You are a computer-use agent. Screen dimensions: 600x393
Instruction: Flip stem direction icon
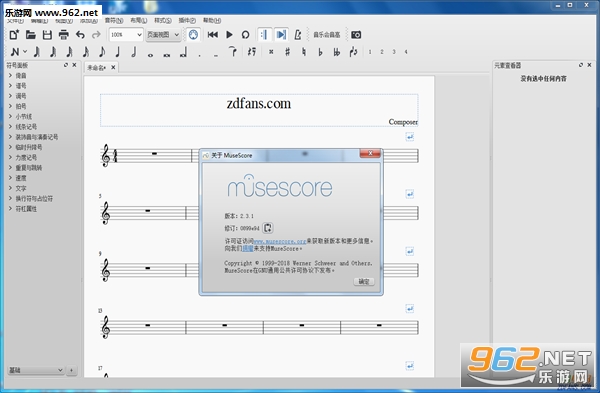coord(353,52)
